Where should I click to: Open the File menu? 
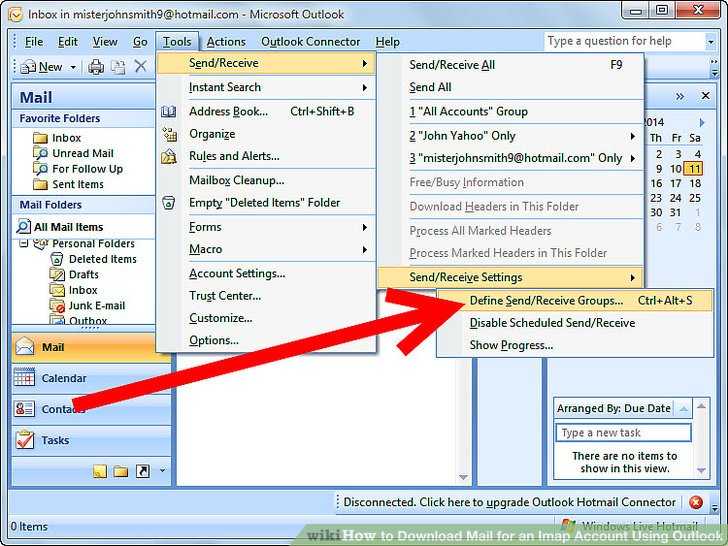click(x=34, y=42)
